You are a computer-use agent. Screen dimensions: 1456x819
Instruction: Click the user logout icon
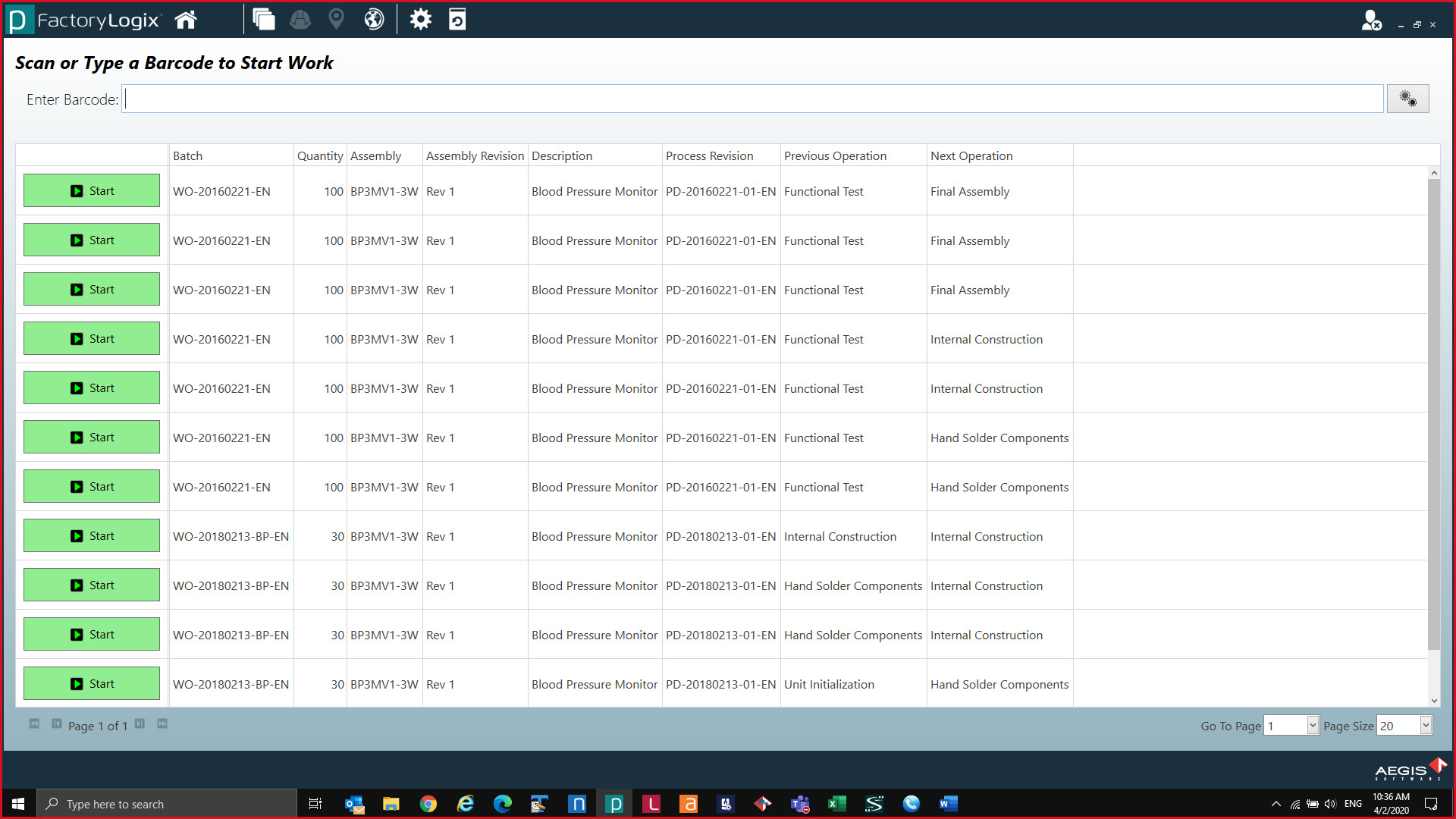tap(1371, 20)
